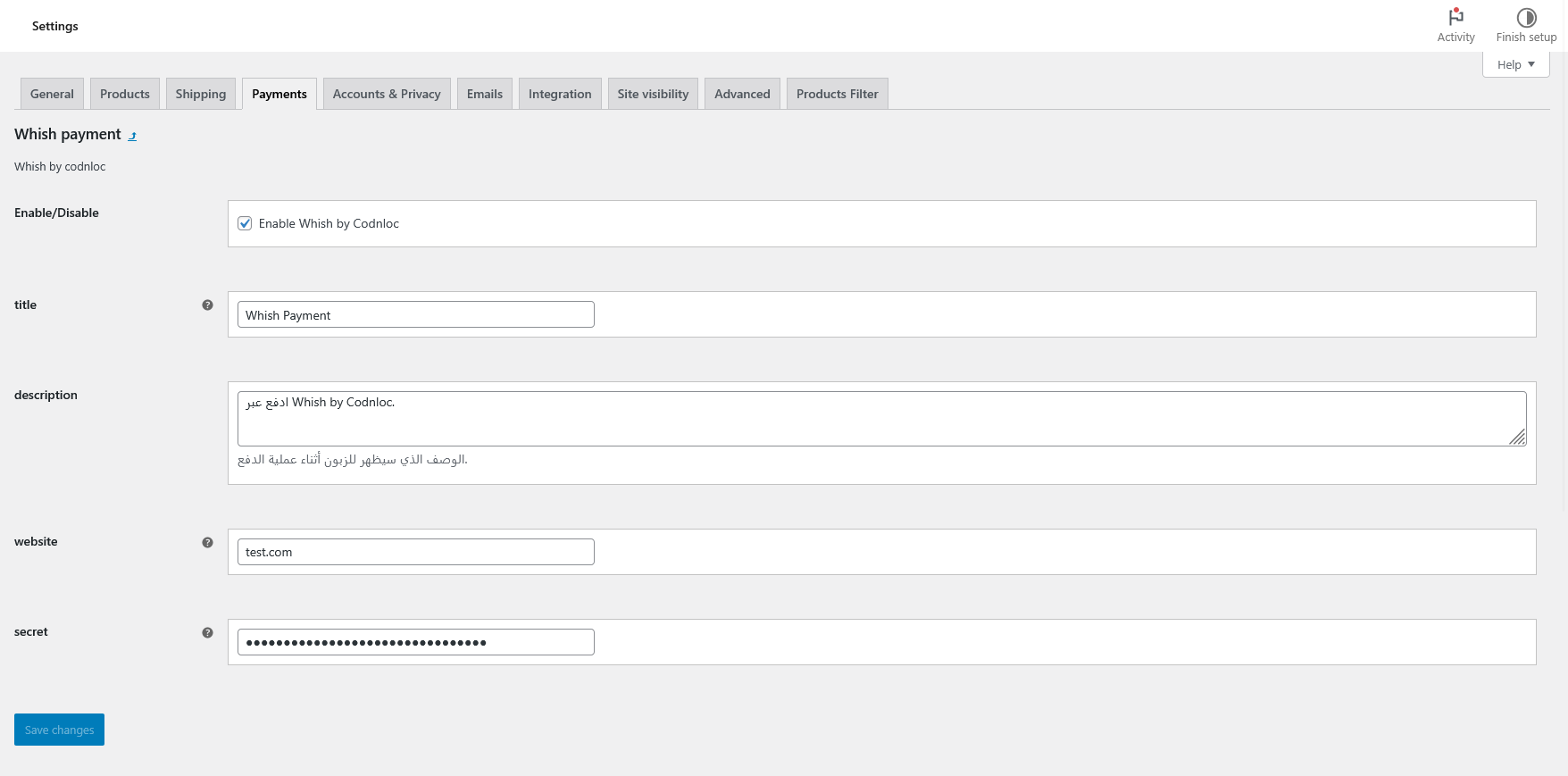This screenshot has width=1568, height=776.
Task: Click the Enable/Disable row label
Action: [56, 213]
